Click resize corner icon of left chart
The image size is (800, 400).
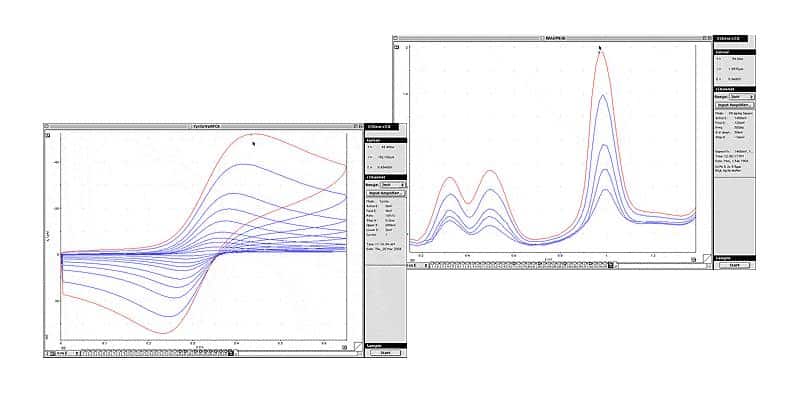358,345
